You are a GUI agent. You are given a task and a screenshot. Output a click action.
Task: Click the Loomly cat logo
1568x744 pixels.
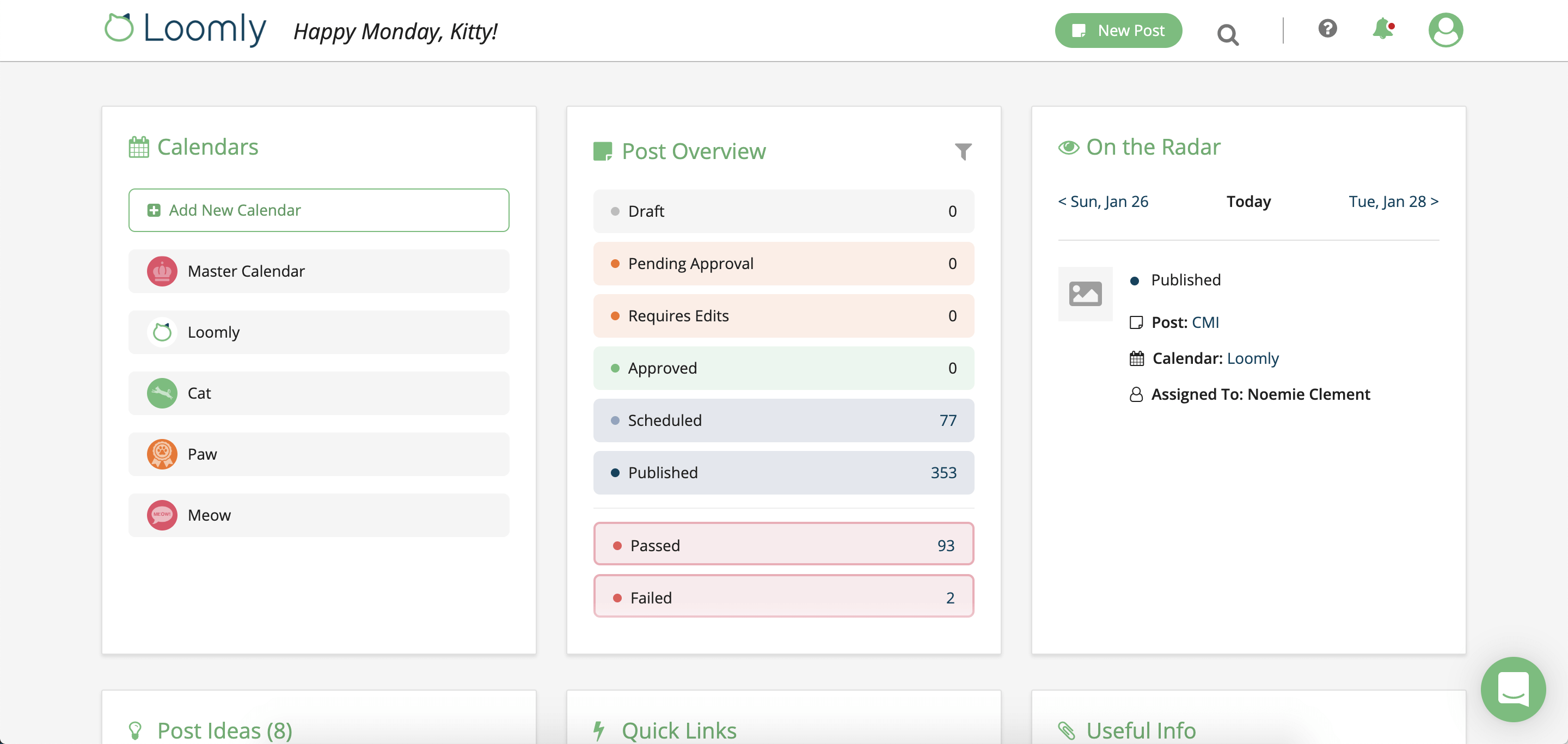pyautogui.click(x=120, y=29)
